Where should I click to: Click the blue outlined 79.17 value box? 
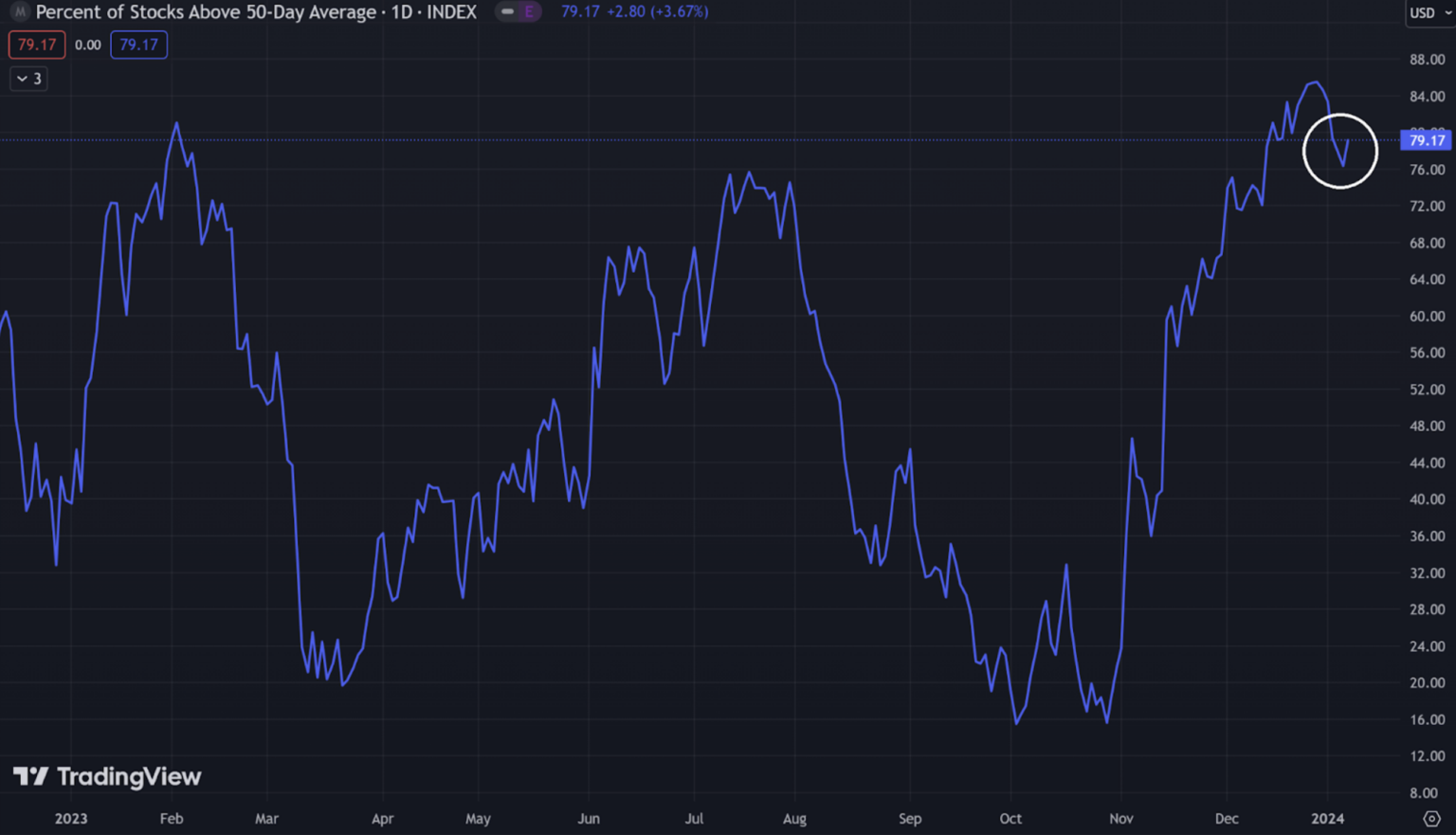[138, 44]
